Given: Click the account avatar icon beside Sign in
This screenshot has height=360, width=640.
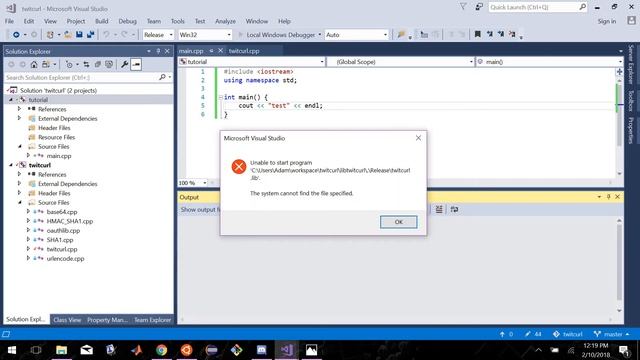Looking at the screenshot, I should [x=631, y=21].
